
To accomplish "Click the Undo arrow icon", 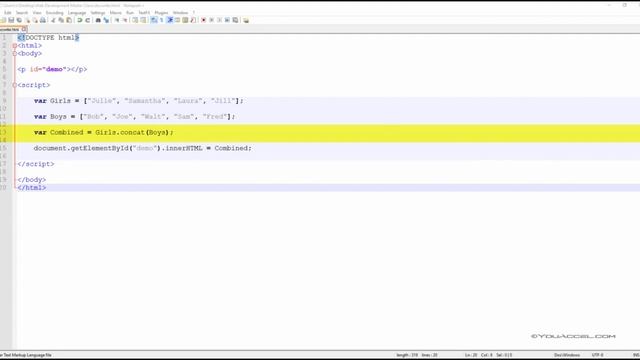I will coord(80,20).
